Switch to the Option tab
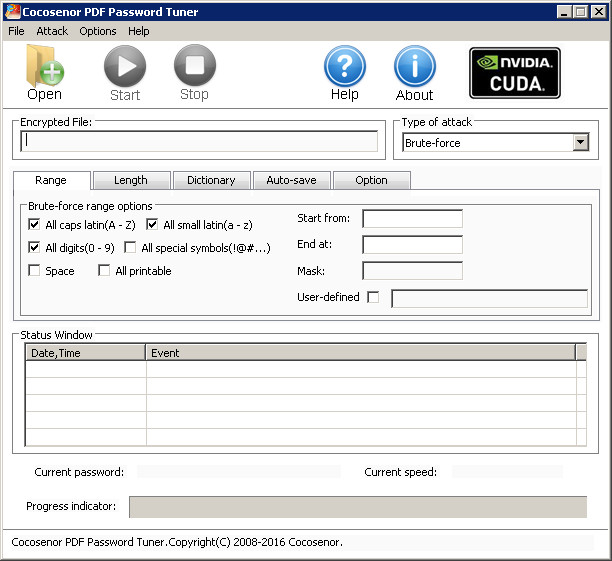The image size is (612, 561). pyautogui.click(x=372, y=180)
